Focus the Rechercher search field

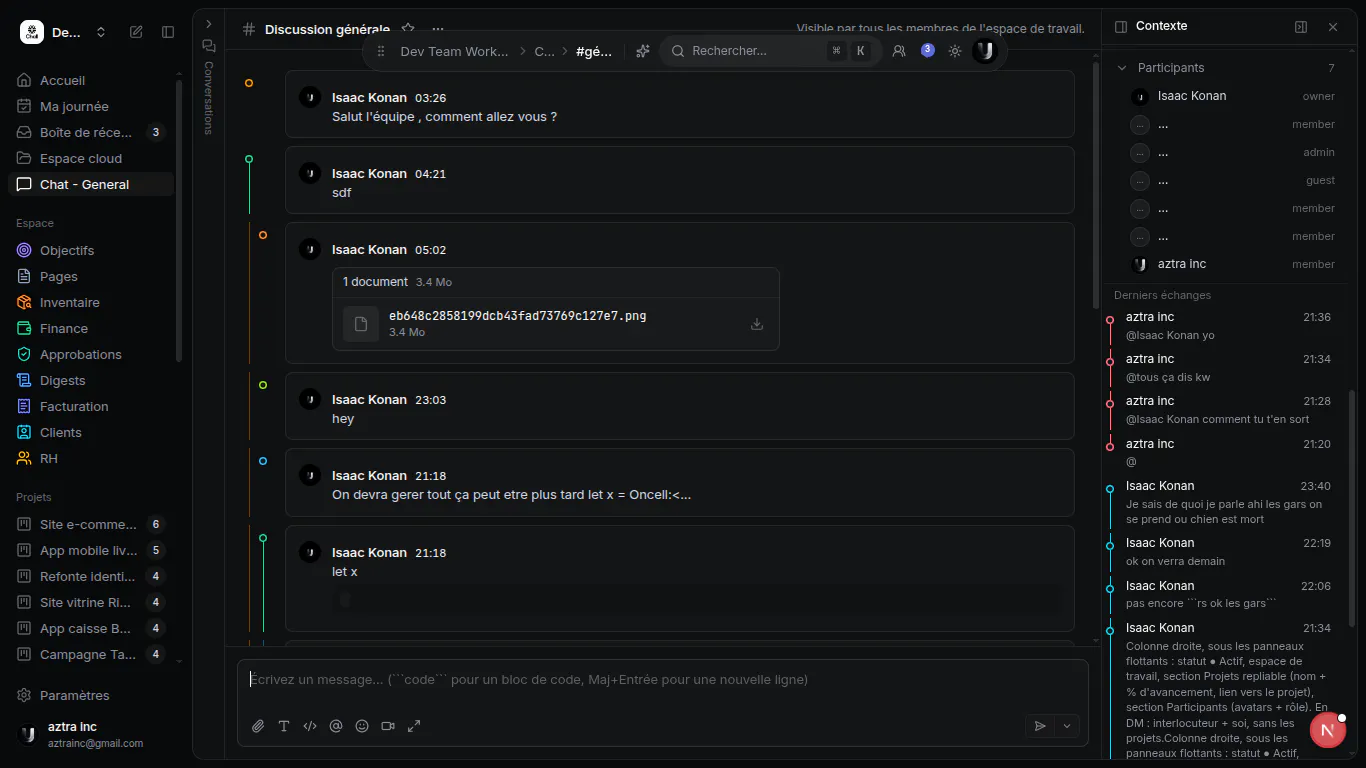click(770, 51)
